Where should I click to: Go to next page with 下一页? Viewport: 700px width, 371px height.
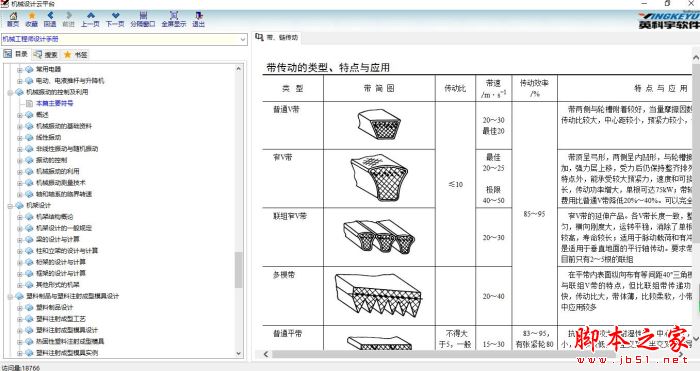point(115,20)
